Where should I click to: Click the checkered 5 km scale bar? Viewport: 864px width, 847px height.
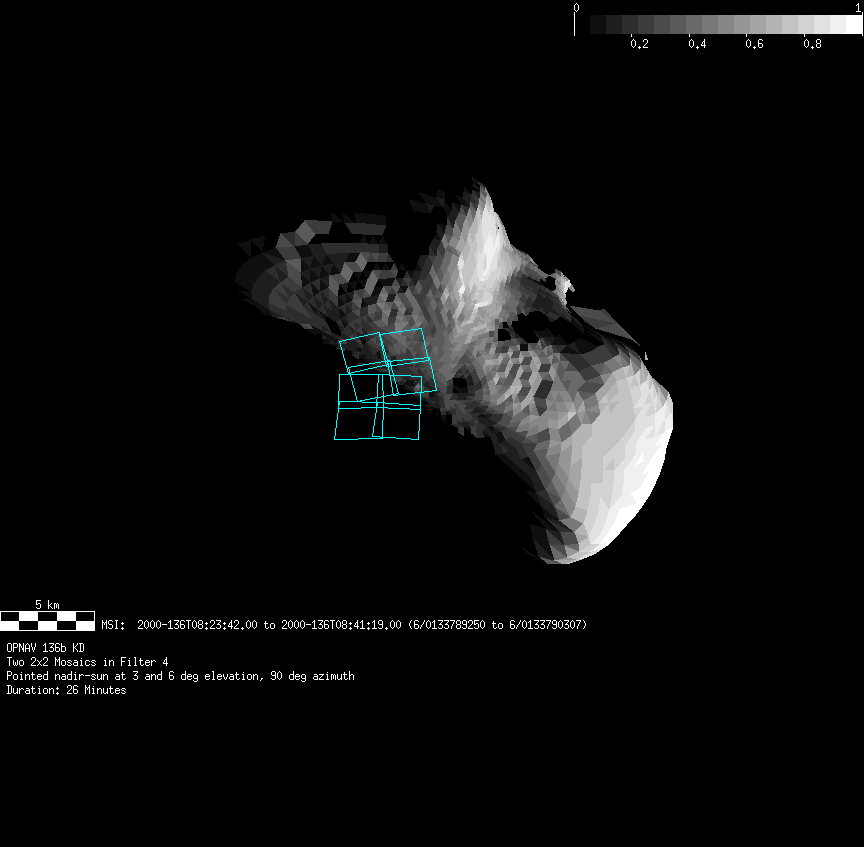tap(47, 621)
